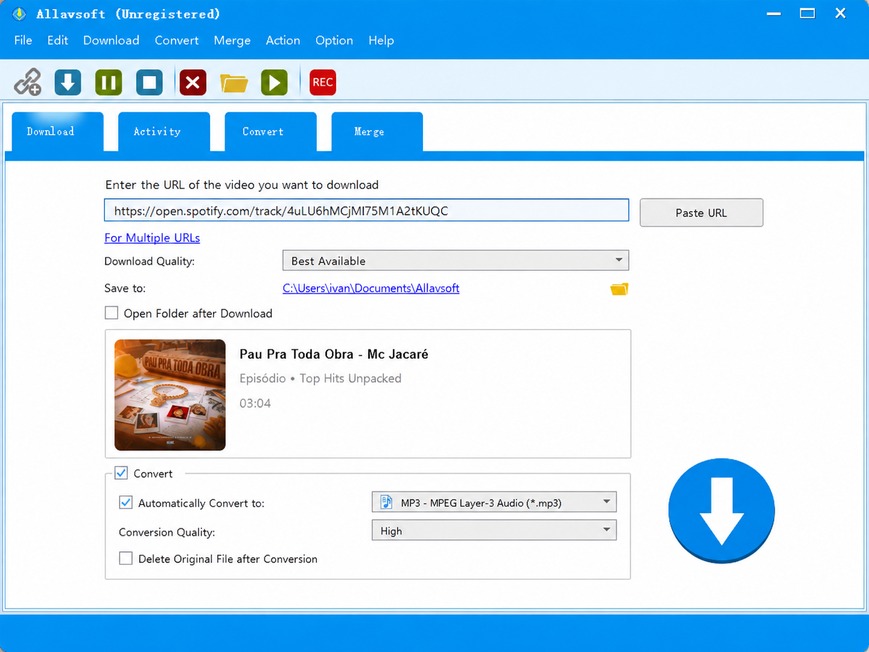
Task: Open the Download menu
Action: click(111, 40)
